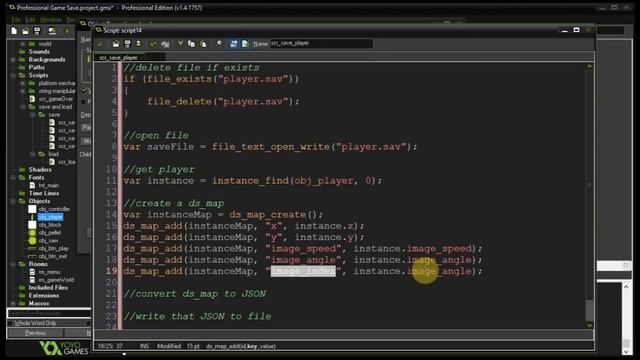
Task: Collapse the Fonts folder
Action: (13, 178)
